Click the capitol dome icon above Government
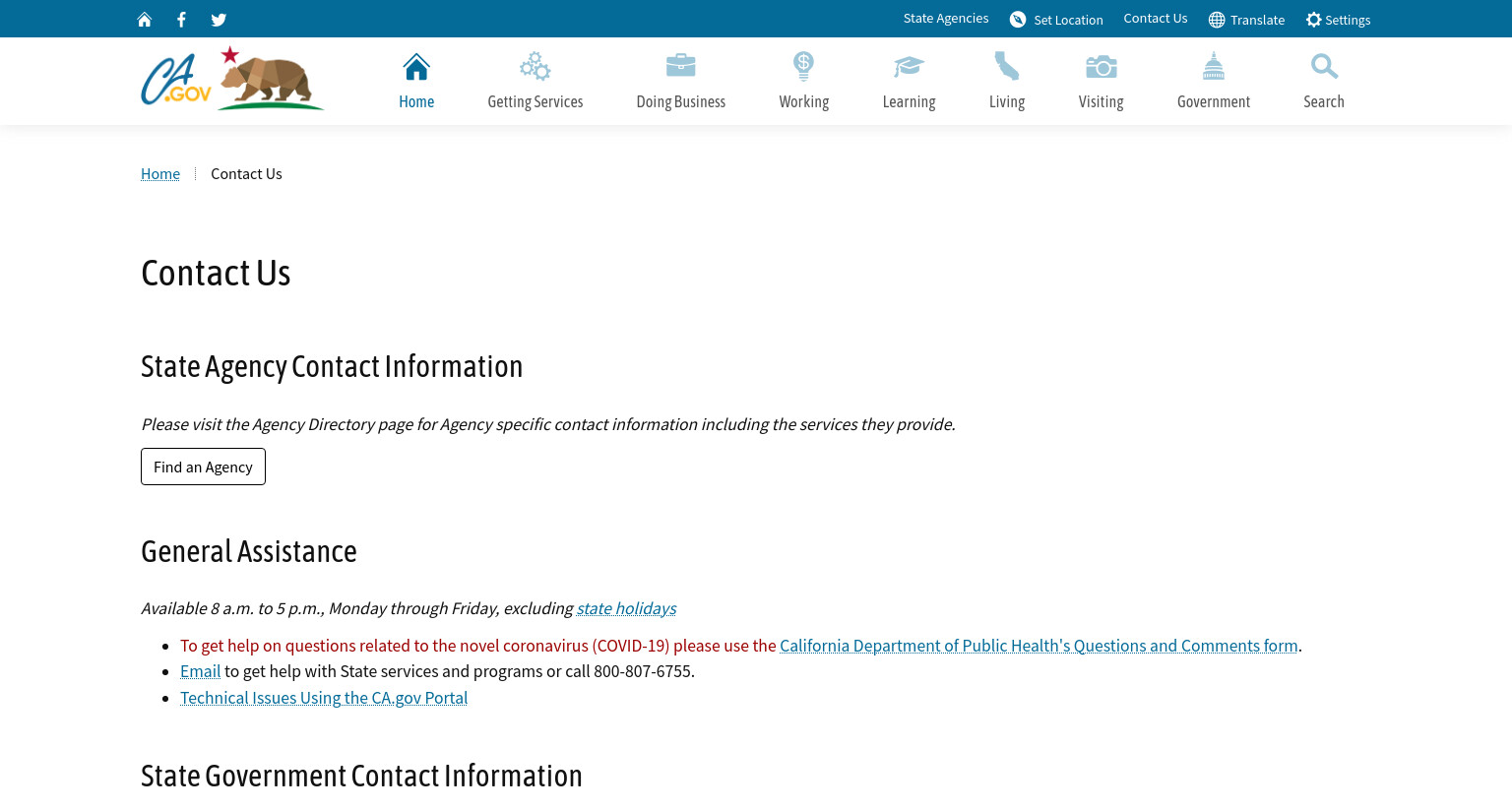Image resolution: width=1512 pixels, height=811 pixels. [x=1214, y=66]
